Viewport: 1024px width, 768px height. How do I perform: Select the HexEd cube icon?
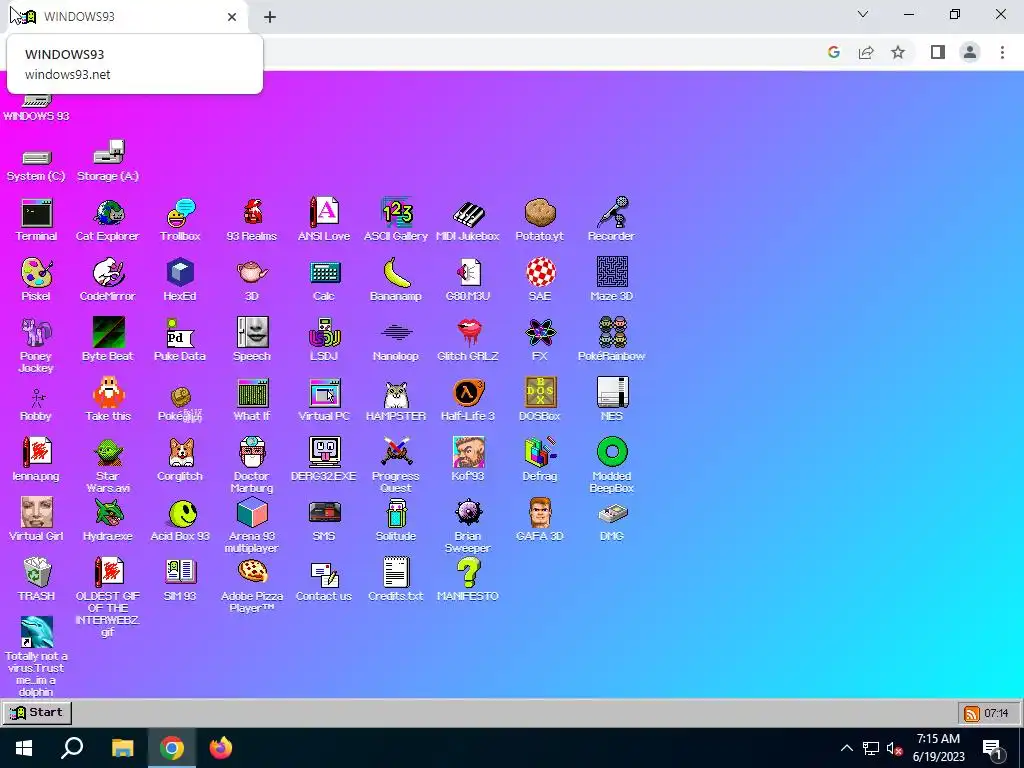pos(180,273)
